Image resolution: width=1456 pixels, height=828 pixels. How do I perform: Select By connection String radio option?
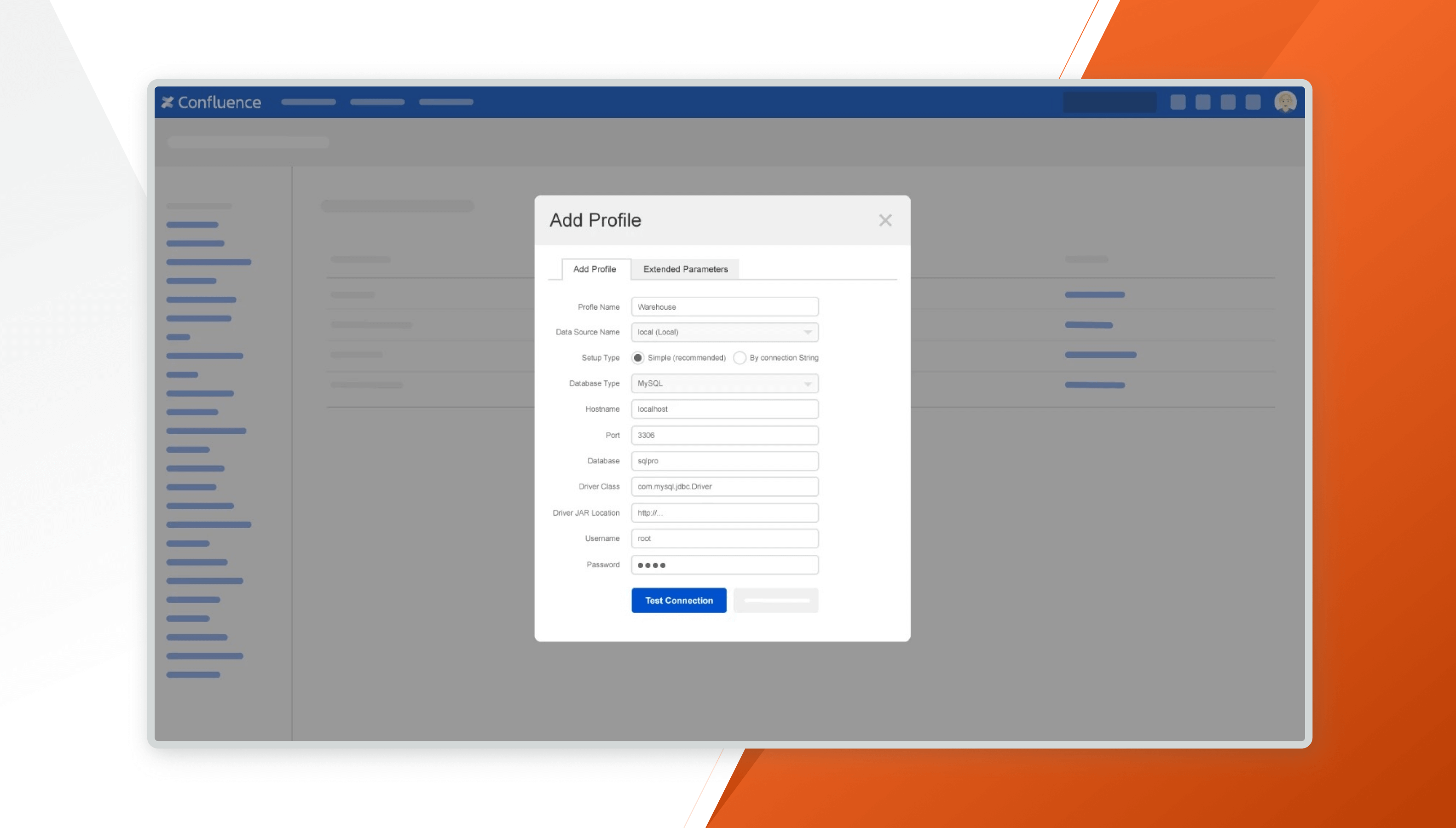[740, 358]
